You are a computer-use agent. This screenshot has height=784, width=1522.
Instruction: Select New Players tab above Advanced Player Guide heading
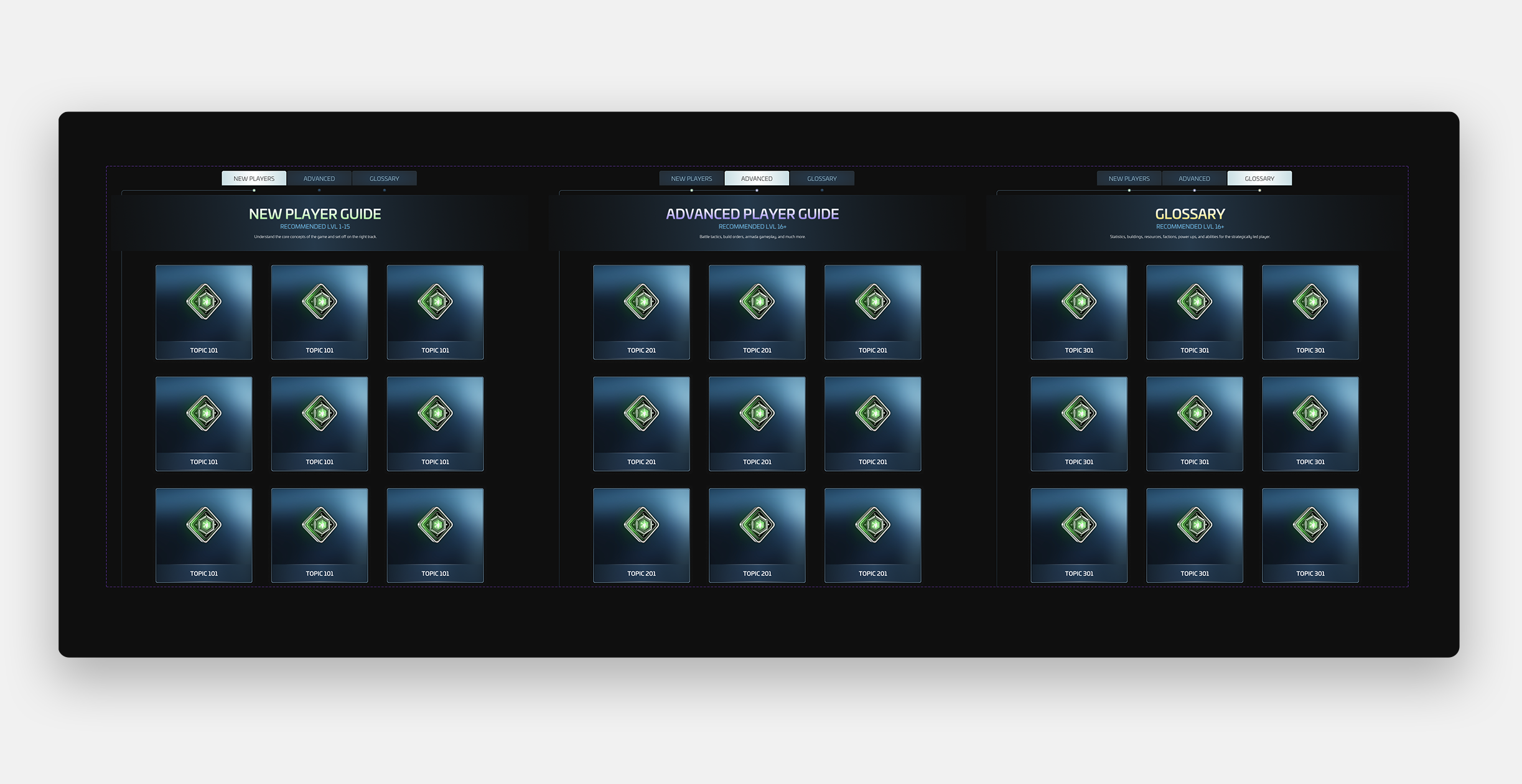[691, 179]
